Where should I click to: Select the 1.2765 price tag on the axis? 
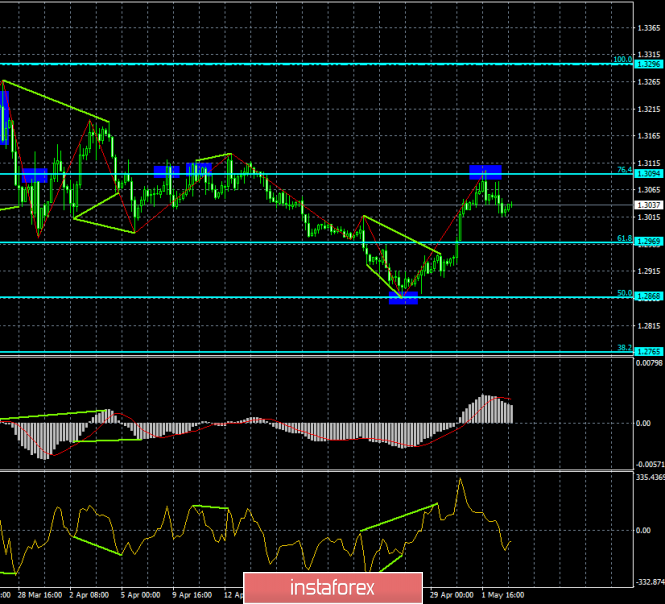(x=647, y=352)
